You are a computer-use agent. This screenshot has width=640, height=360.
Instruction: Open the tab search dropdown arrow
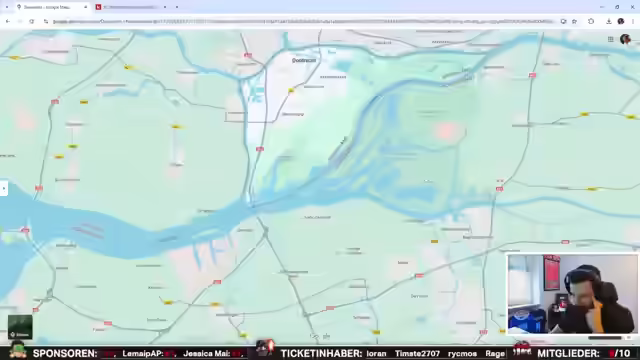7,7
